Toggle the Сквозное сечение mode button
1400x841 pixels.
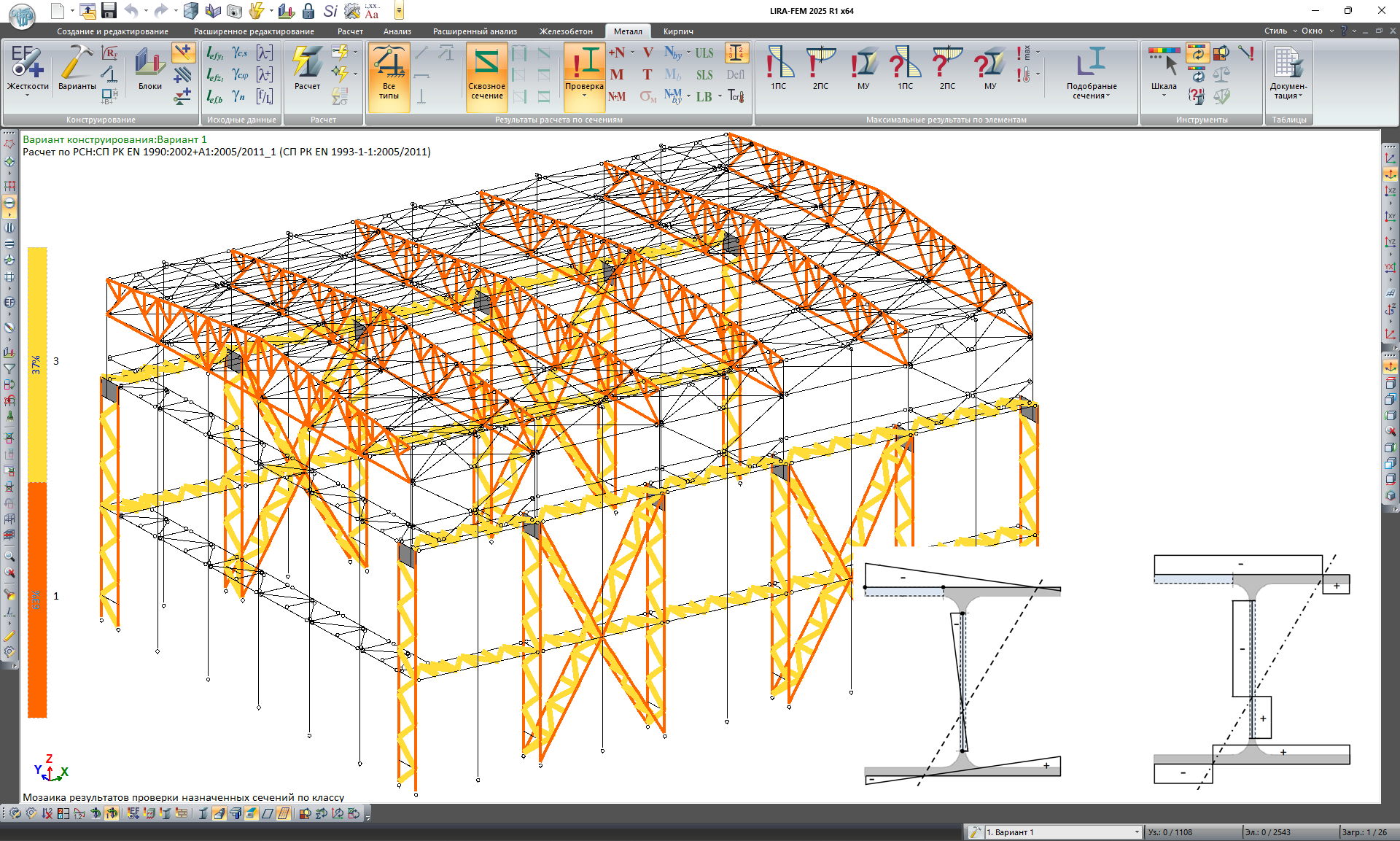point(486,73)
